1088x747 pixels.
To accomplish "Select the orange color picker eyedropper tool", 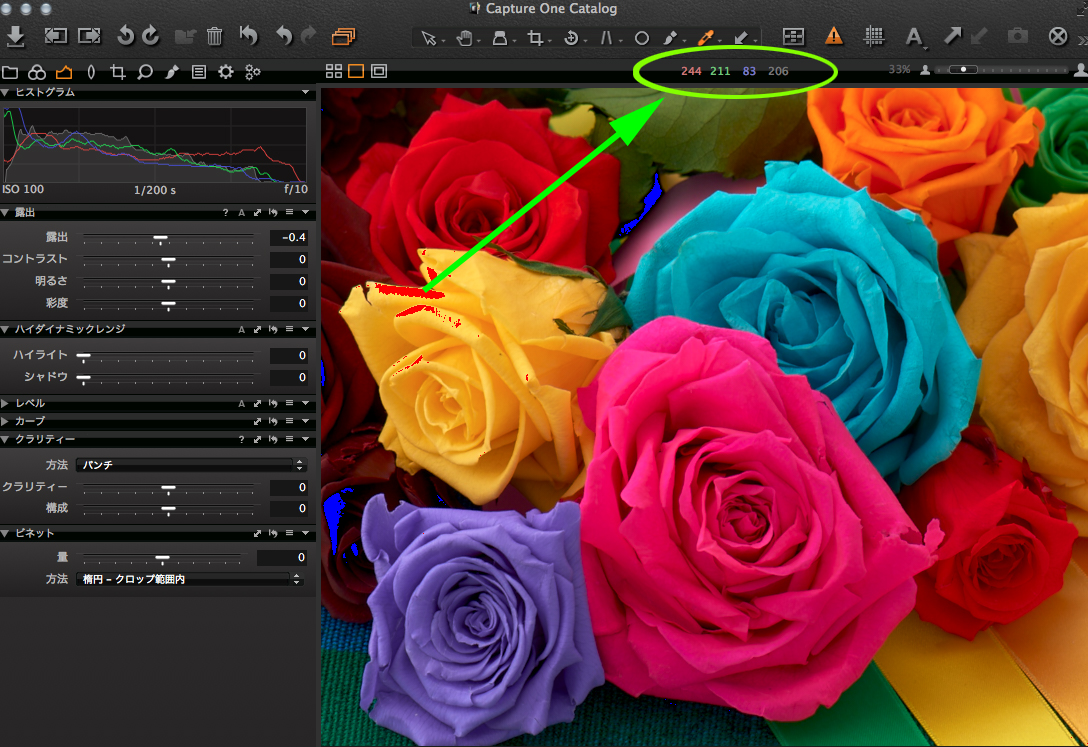I will [x=704, y=37].
